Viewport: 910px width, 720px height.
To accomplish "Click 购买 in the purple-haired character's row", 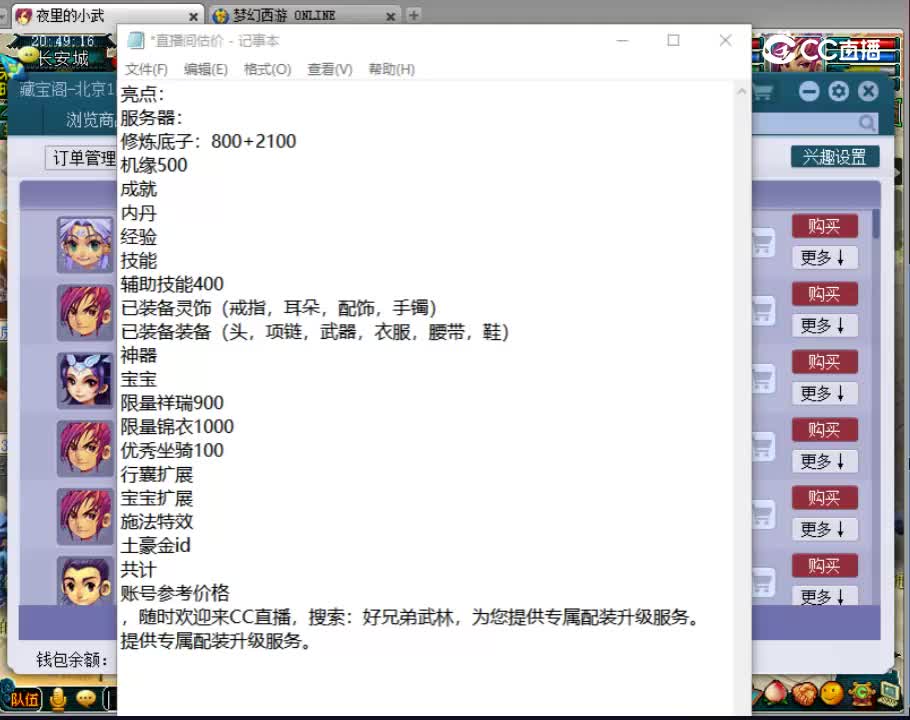I will 825,226.
